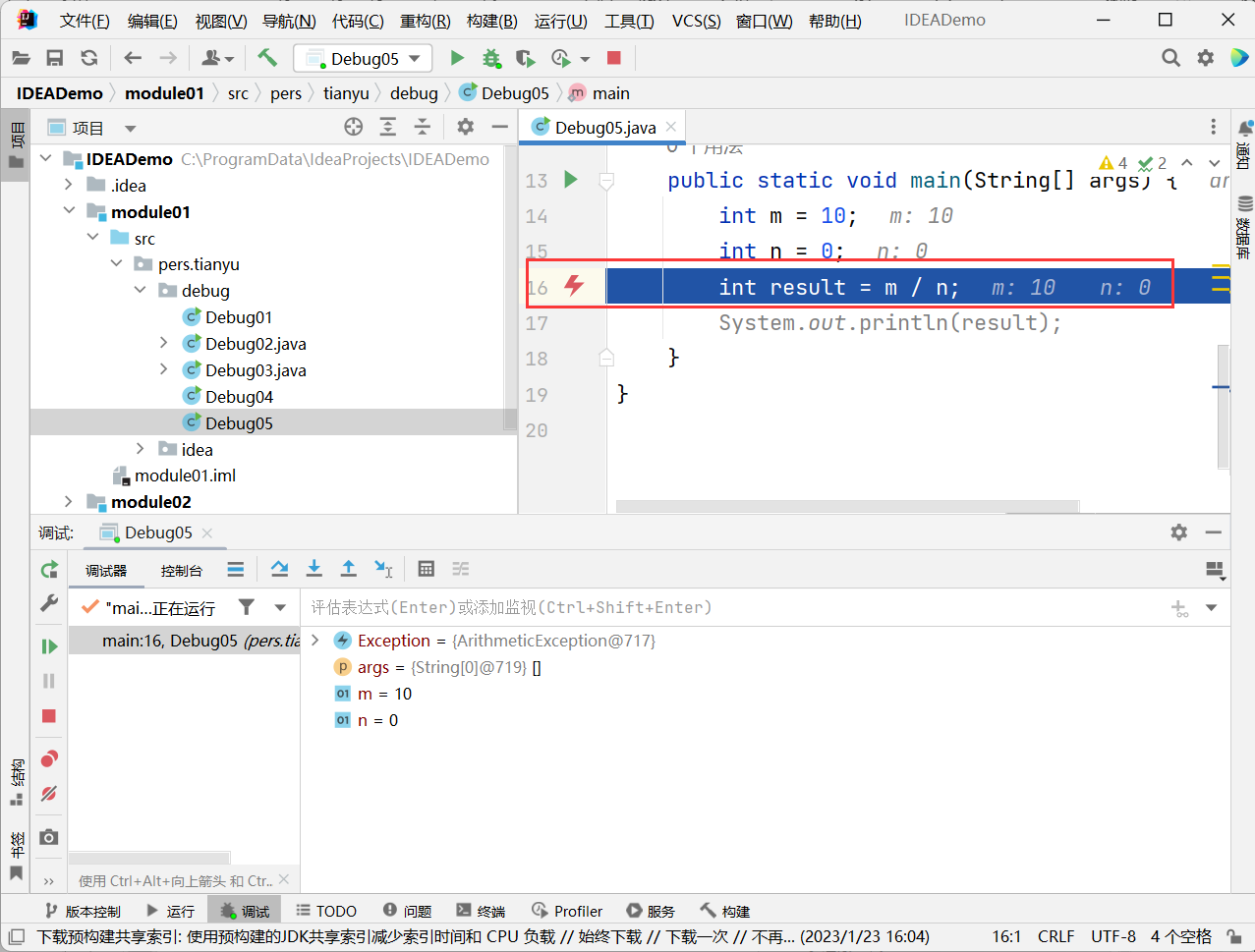Click the Step Out debug icon
Image resolution: width=1255 pixels, height=952 pixels.
click(348, 569)
